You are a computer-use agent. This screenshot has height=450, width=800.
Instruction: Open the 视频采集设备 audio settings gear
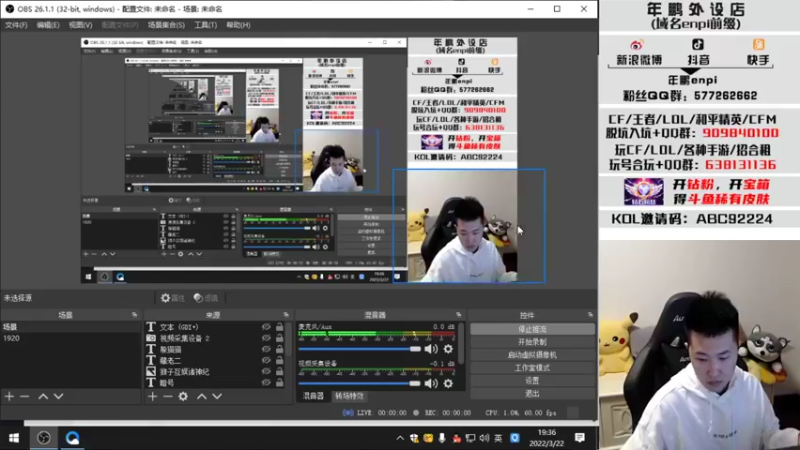coord(448,383)
